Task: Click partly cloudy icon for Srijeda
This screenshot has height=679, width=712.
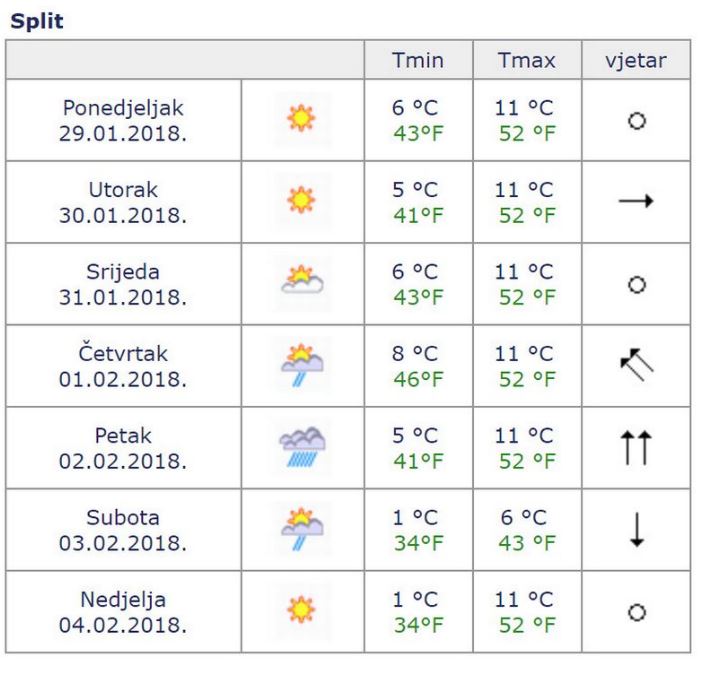Action: (x=302, y=283)
